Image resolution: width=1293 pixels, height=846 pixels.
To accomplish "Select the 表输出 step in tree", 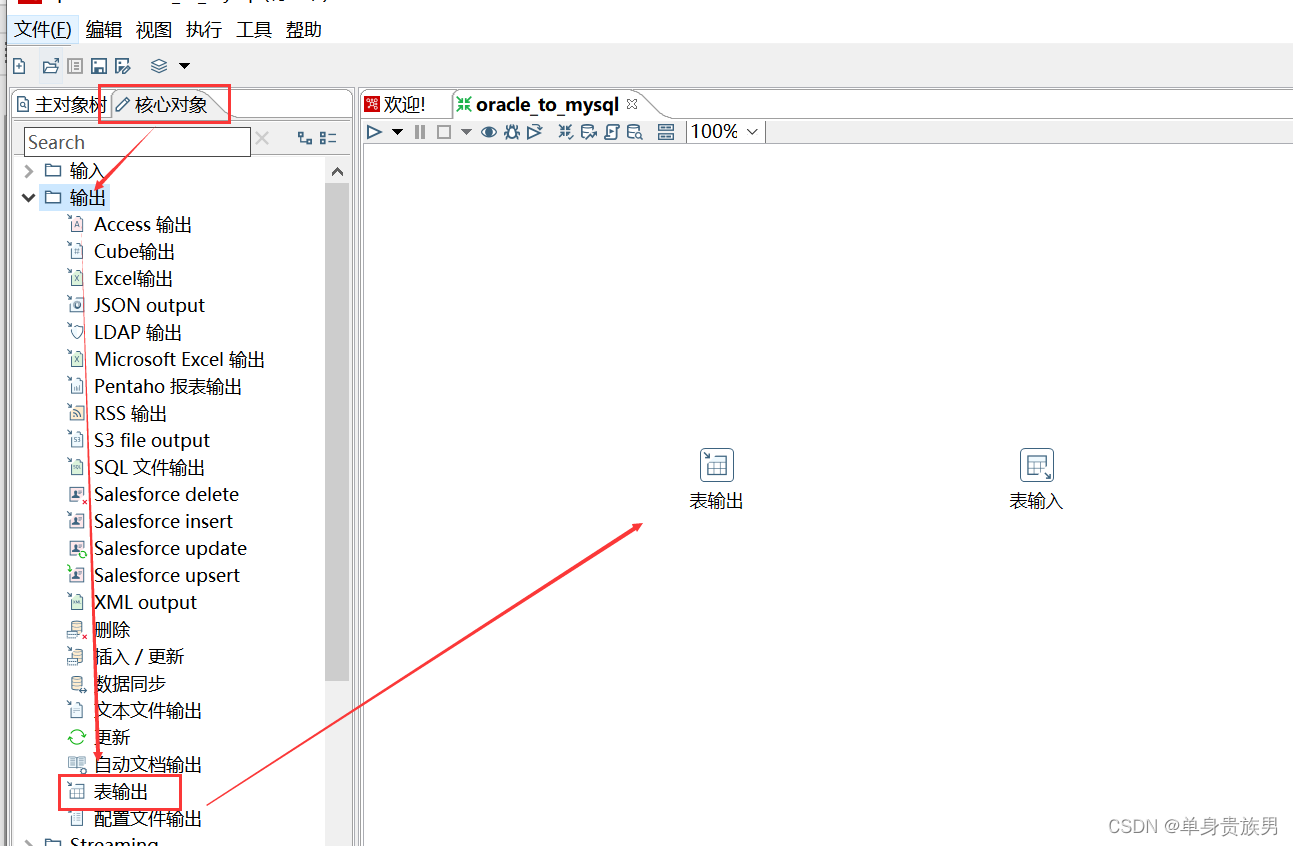I will pos(121,792).
